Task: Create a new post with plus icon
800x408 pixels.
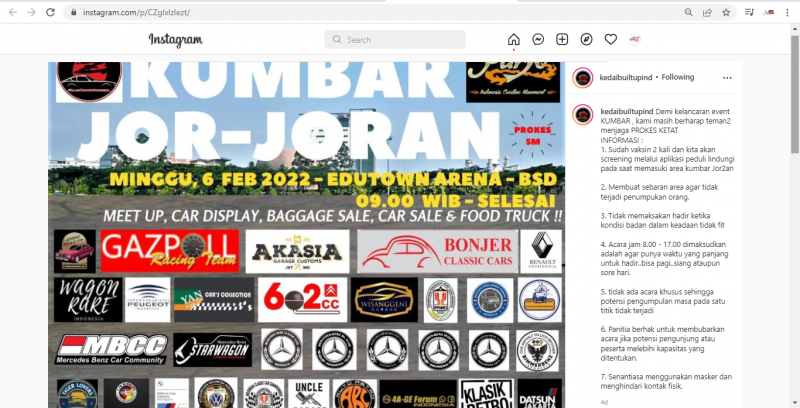Action: (562, 39)
